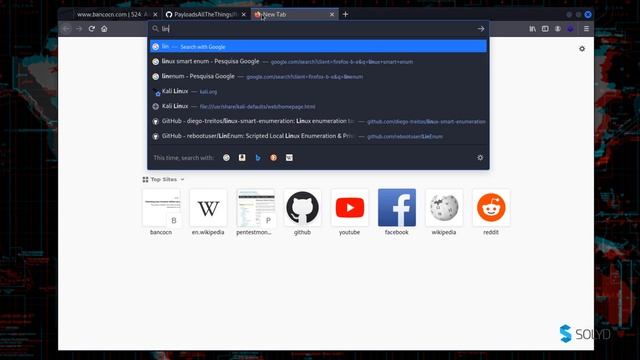Open rebootuser/LinEnum GitHub suggestion

318,136
